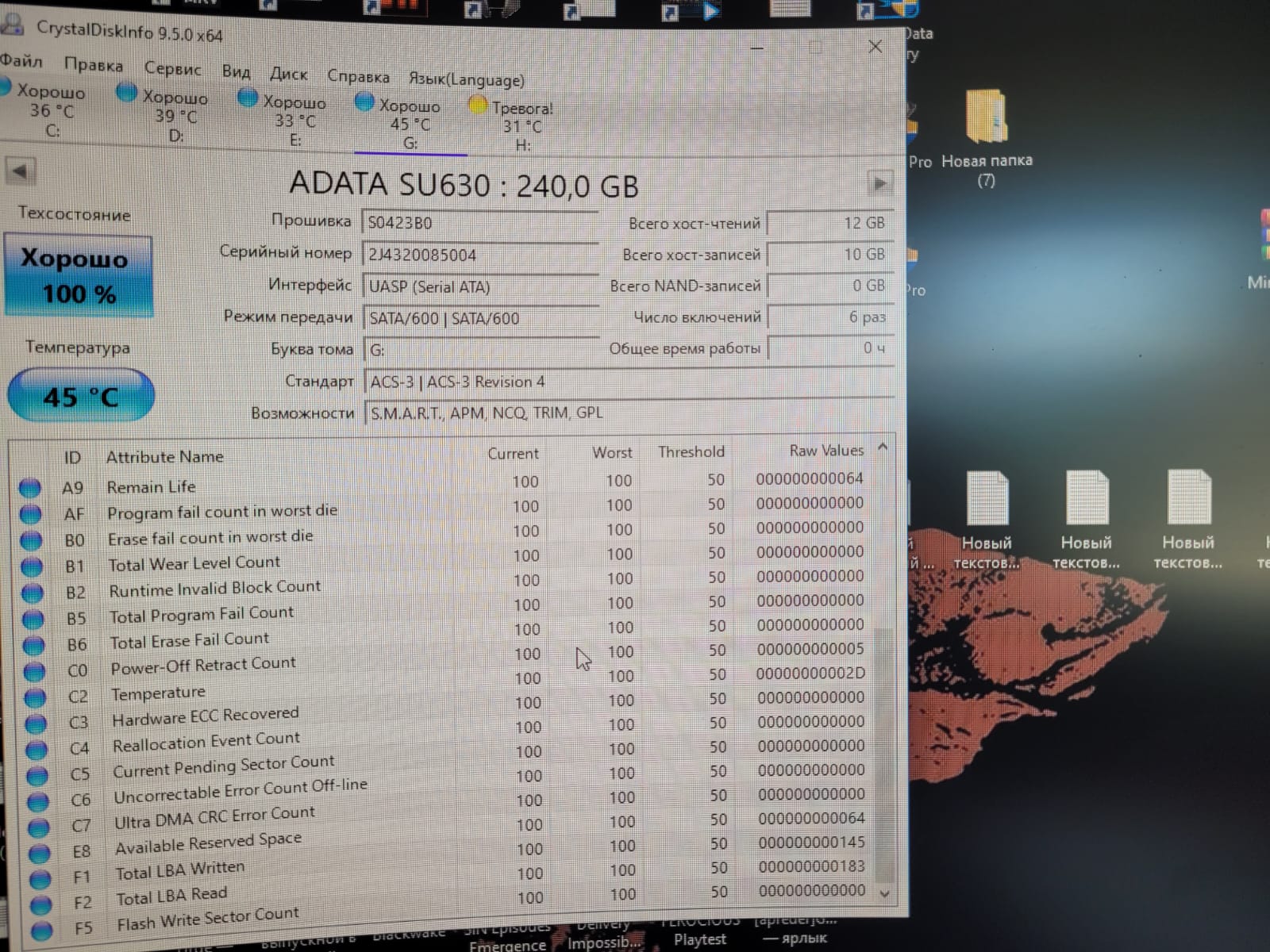Screen dimensions: 1270x952
Task: Open the Диск menu
Action: [x=288, y=75]
